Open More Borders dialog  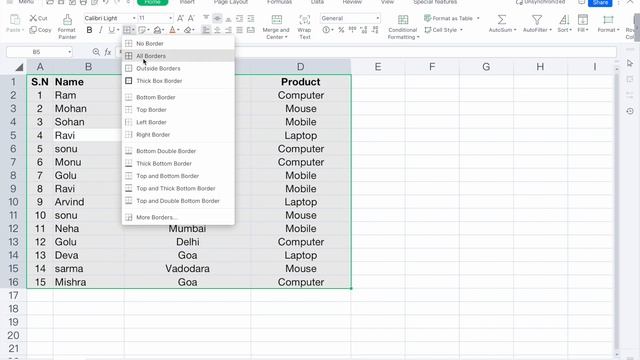point(178,217)
